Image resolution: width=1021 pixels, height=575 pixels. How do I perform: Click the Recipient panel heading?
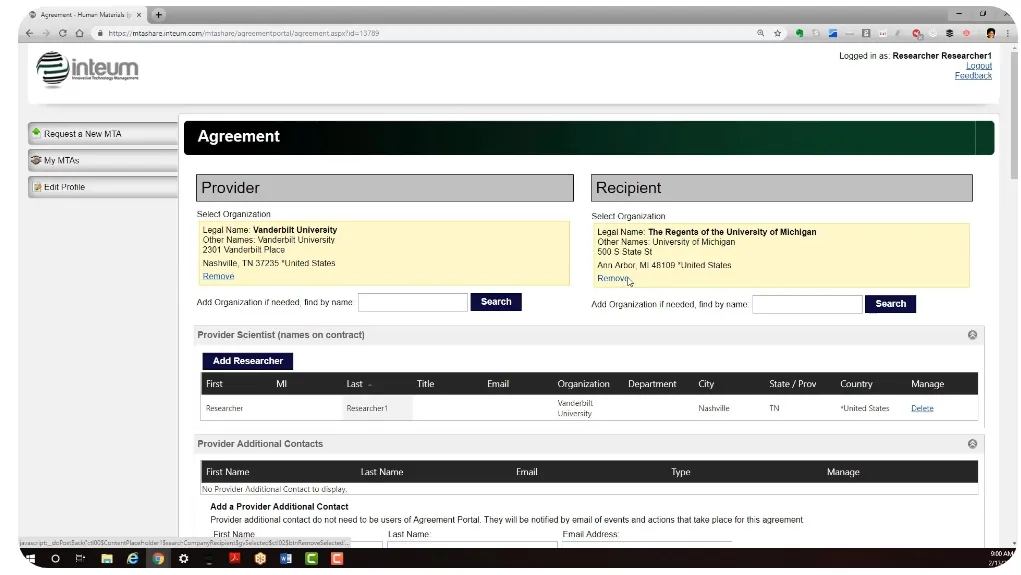point(781,188)
